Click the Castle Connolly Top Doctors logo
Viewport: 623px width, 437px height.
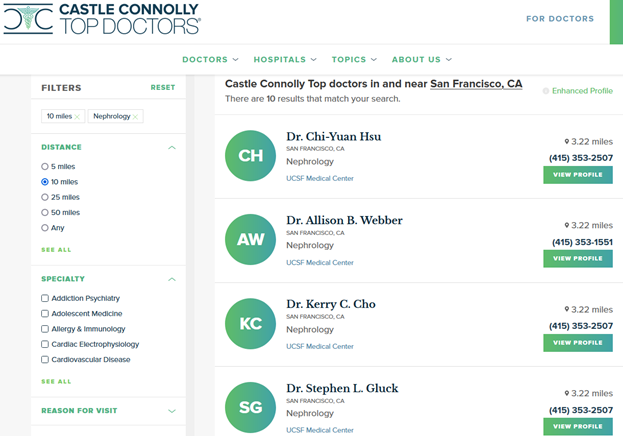pos(102,19)
